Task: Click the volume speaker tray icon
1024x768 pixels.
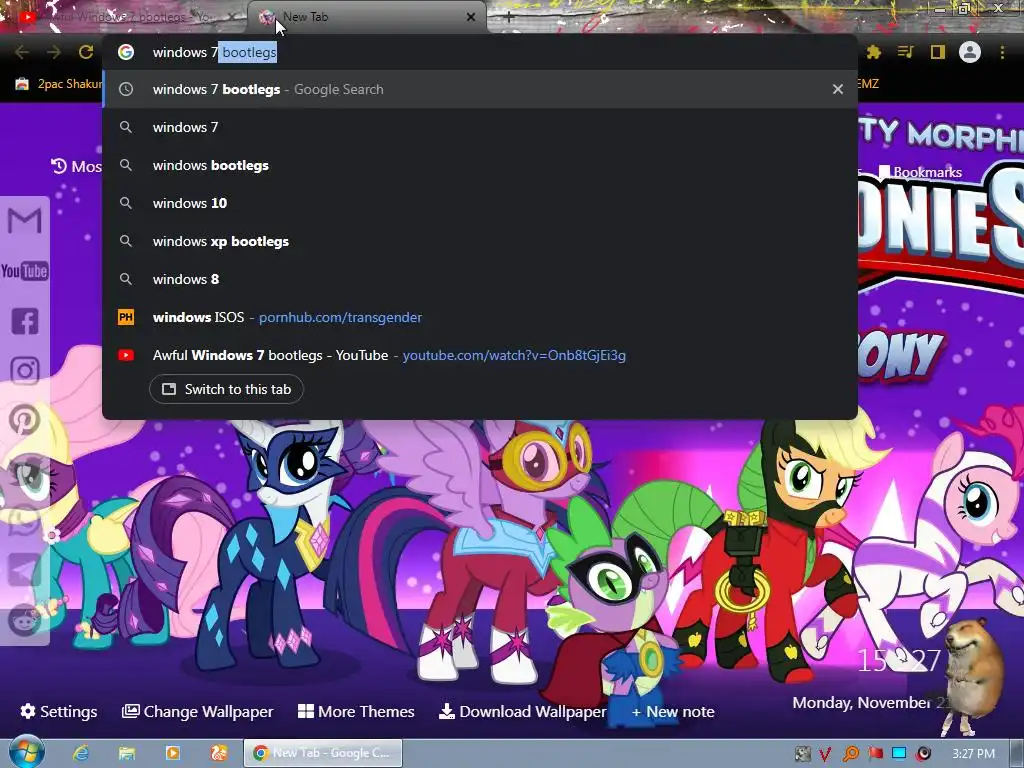Action: pos(923,754)
